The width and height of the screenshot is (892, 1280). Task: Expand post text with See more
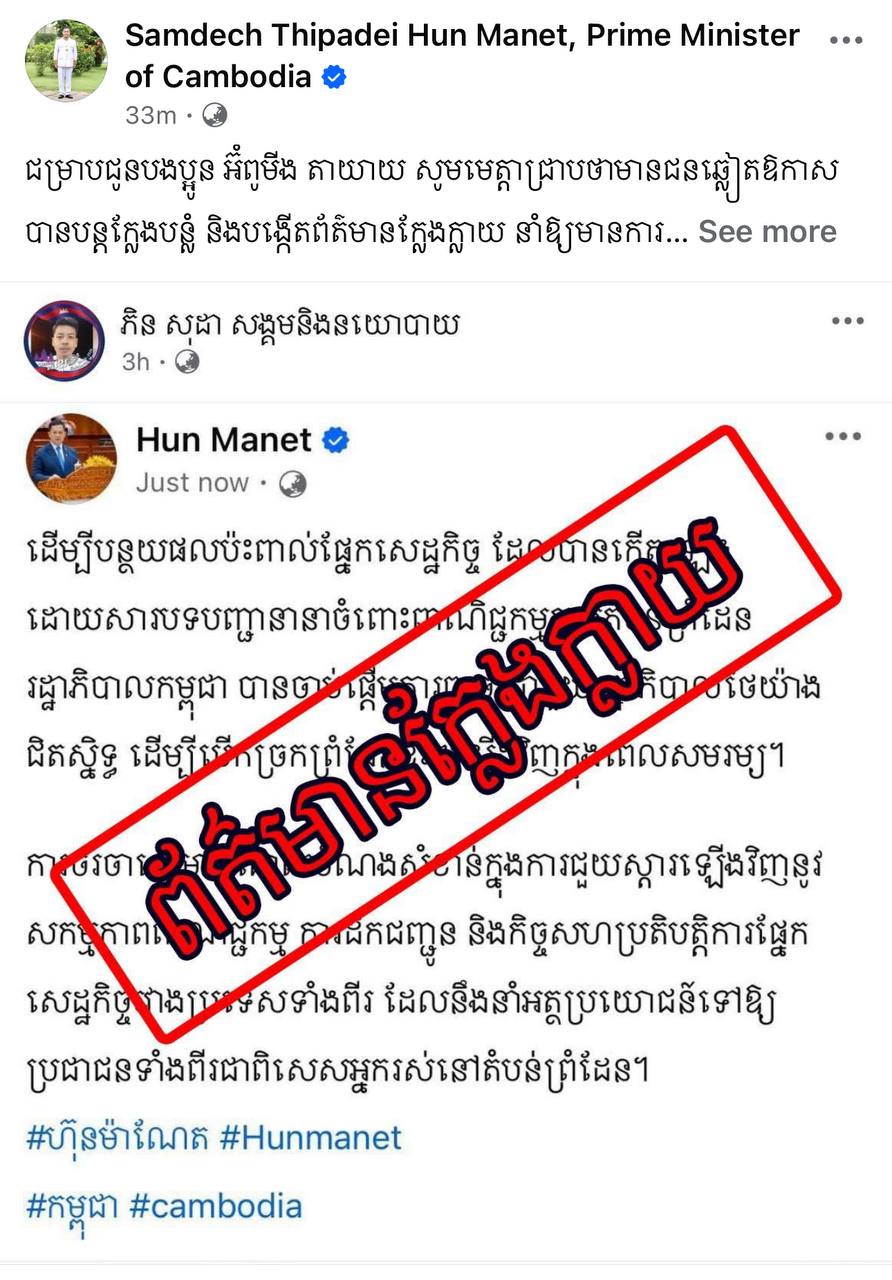[767, 231]
